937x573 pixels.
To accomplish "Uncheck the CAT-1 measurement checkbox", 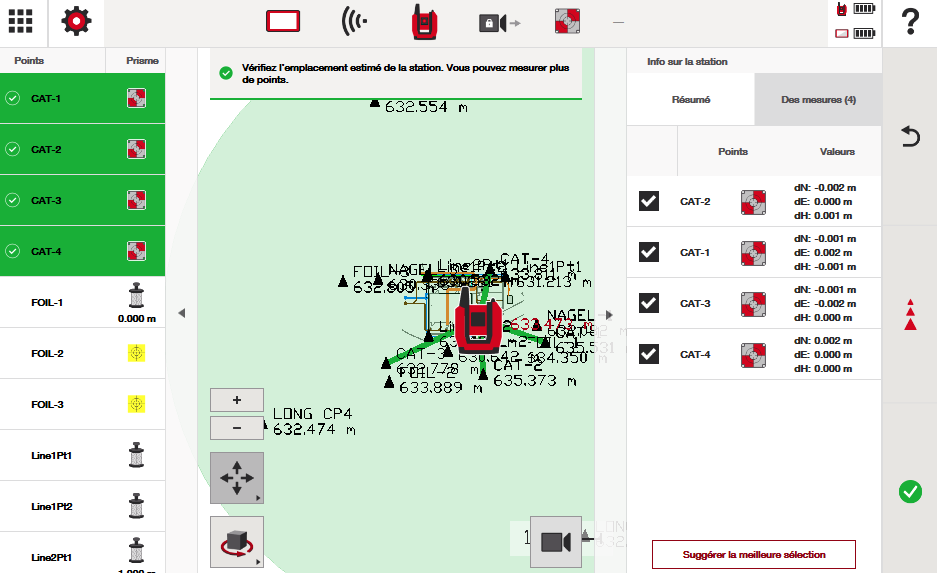I will [649, 253].
